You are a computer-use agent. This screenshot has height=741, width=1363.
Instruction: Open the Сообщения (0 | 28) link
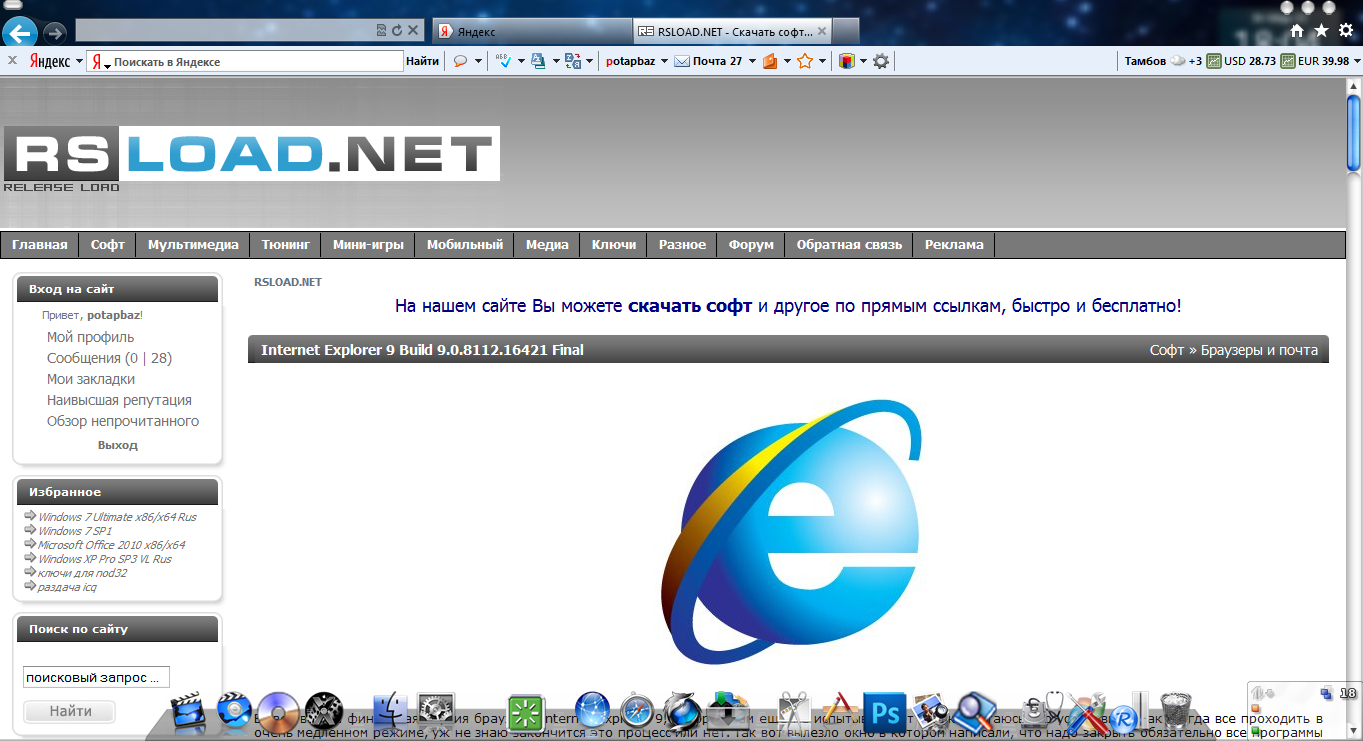[x=109, y=358]
